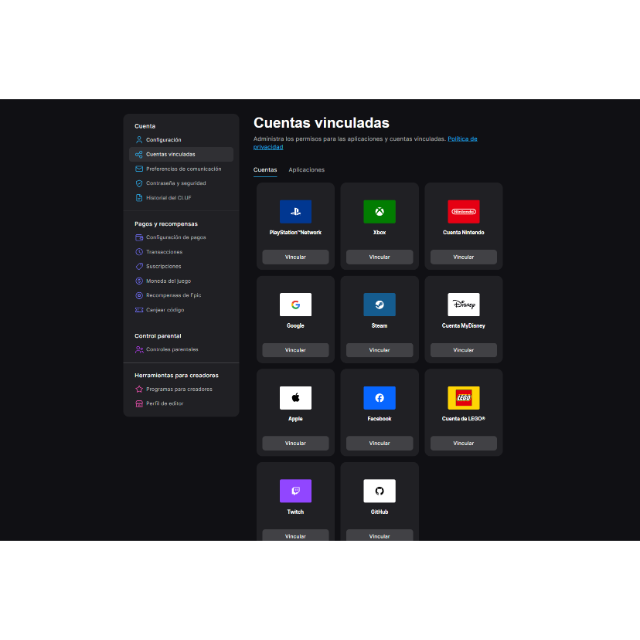The width and height of the screenshot is (640, 640).
Task: Click the Steam logo icon
Action: (x=379, y=304)
